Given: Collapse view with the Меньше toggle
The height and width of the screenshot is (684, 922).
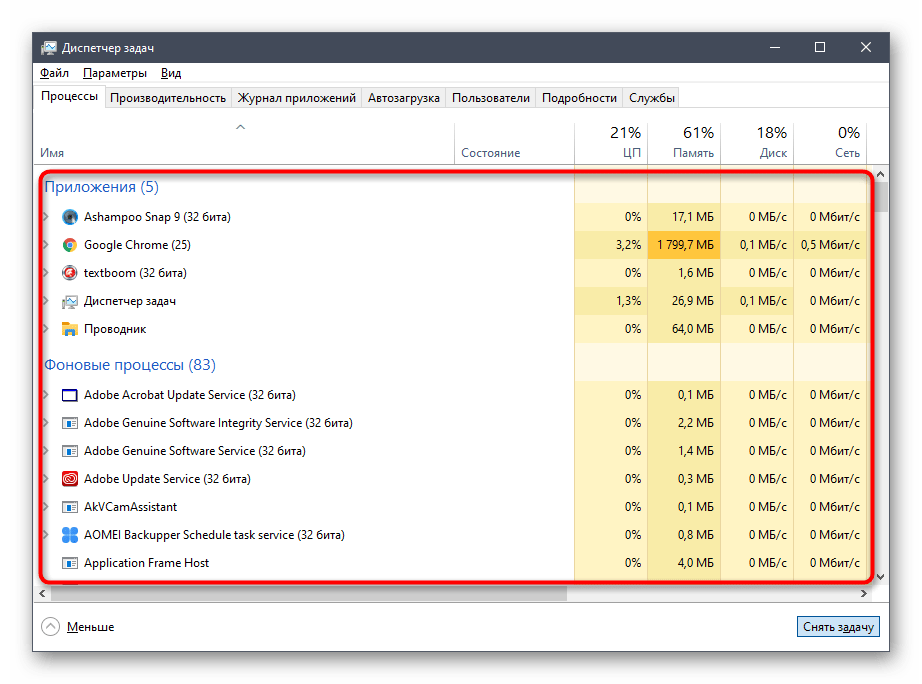Looking at the screenshot, I should pyautogui.click(x=78, y=627).
